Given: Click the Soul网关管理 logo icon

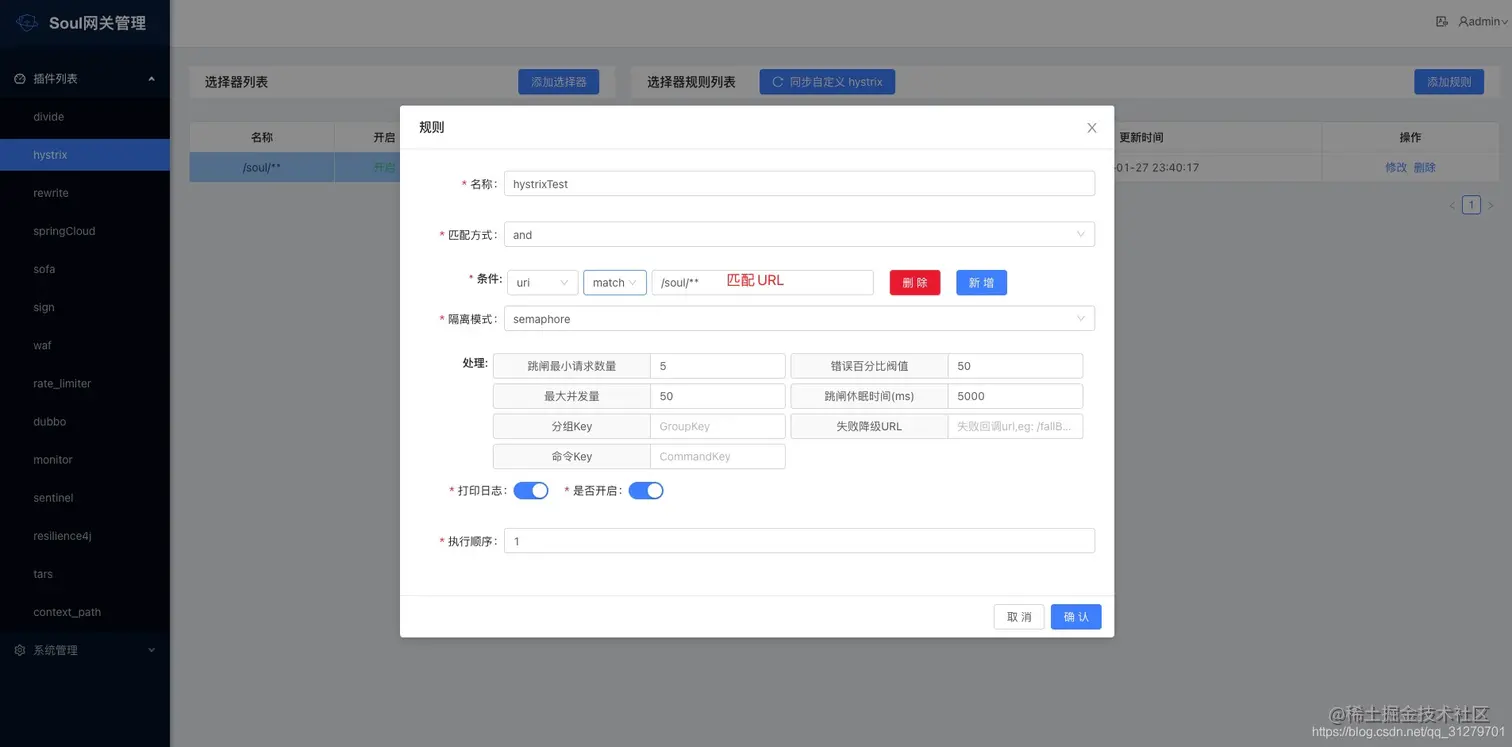Looking at the screenshot, I should tap(25, 21).
